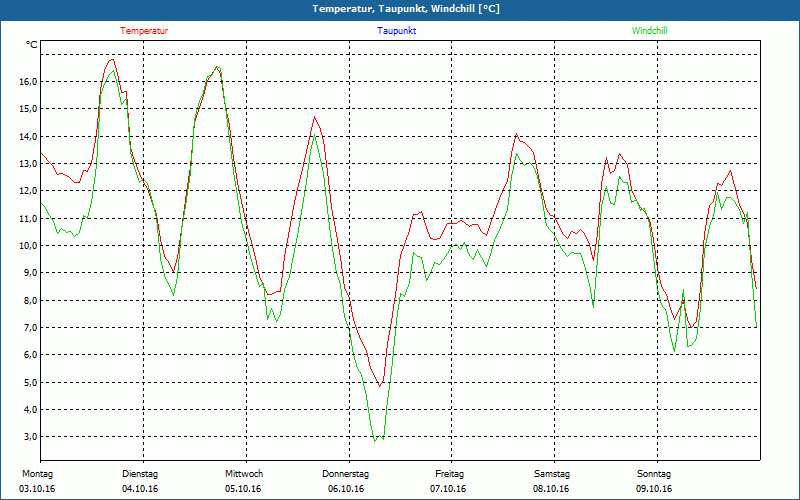The image size is (800, 500).
Task: Click the 4,0 y-axis value
Action: coord(30,410)
